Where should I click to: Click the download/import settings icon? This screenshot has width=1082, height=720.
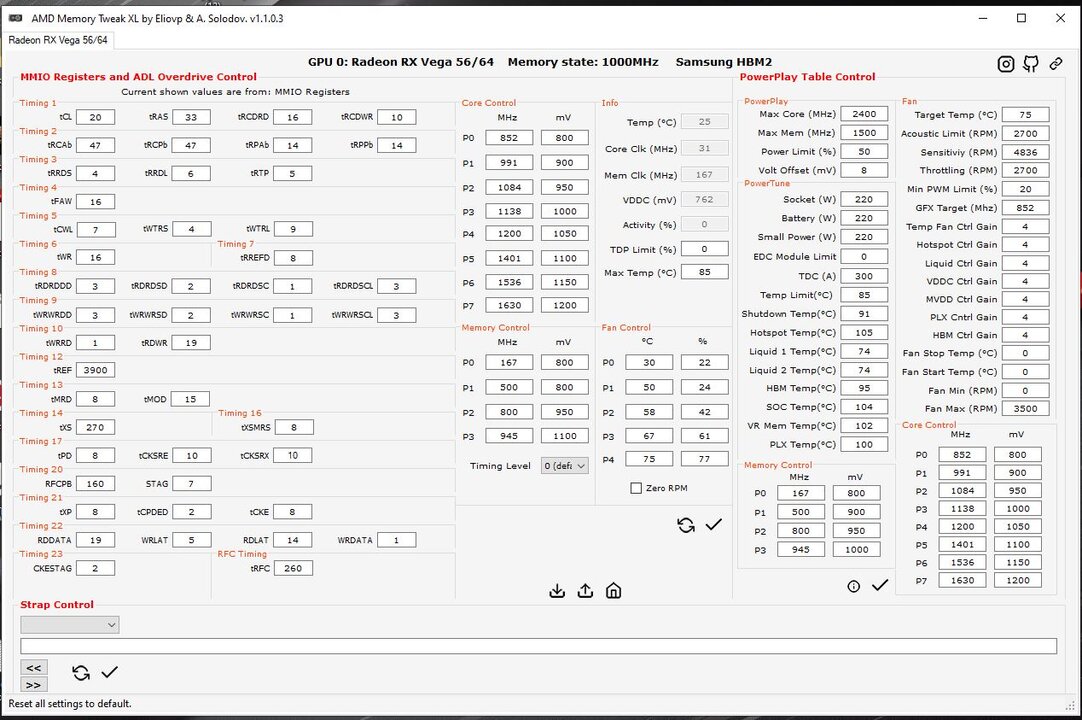tap(557, 591)
